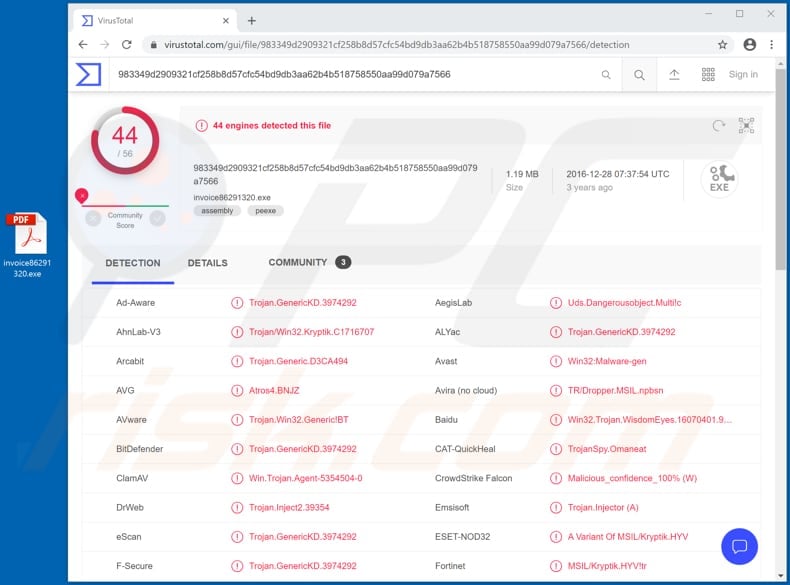Close the VirusTotal tab

(226, 21)
